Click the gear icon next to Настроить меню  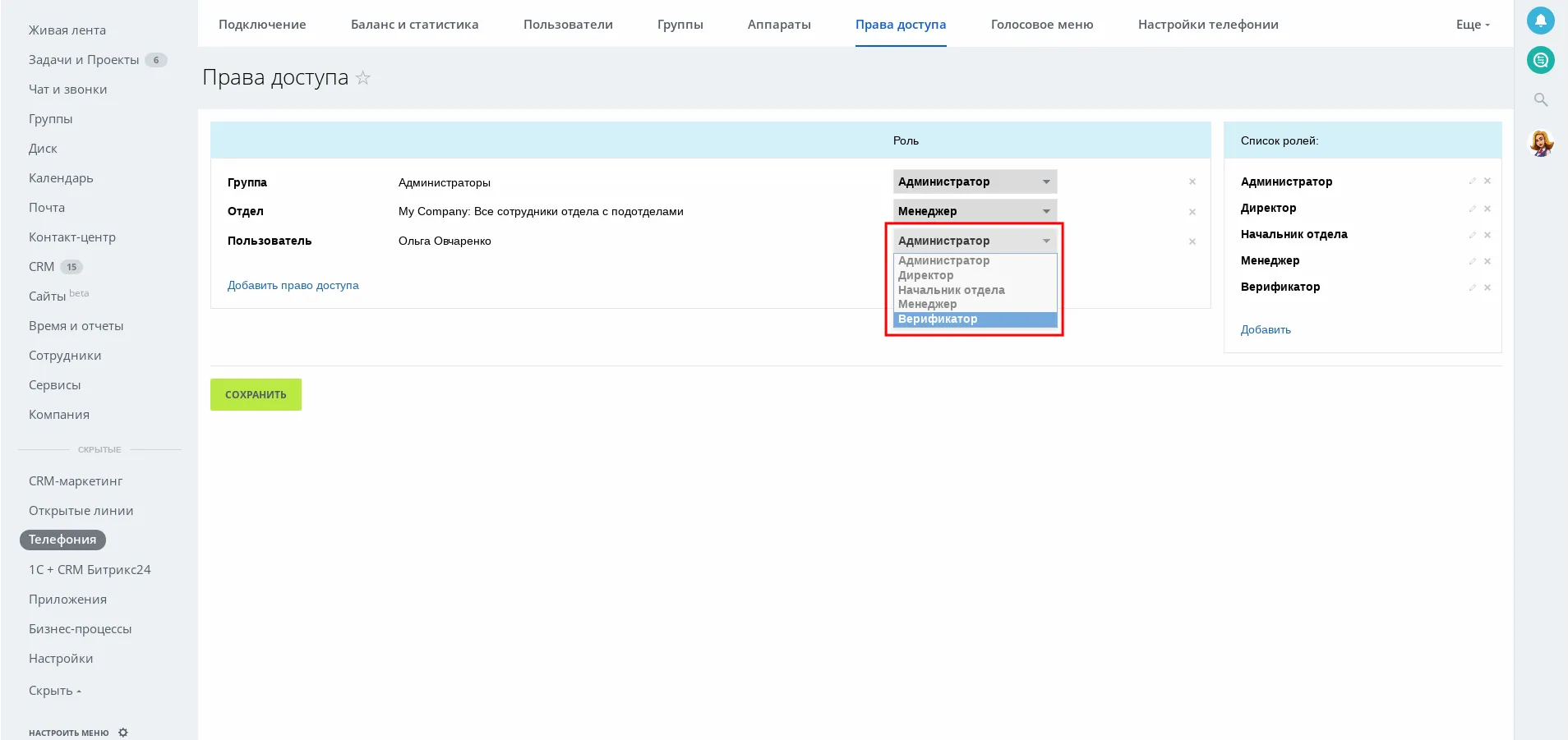[x=123, y=733]
